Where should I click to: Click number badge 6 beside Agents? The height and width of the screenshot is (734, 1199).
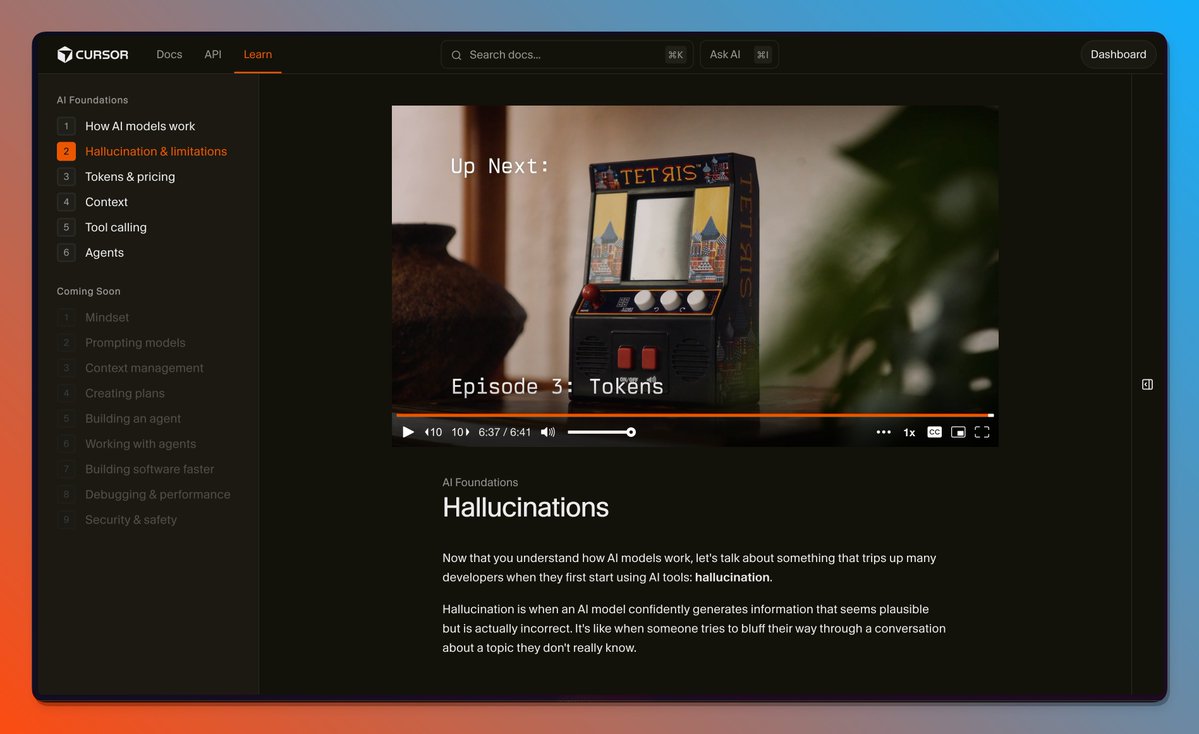click(x=66, y=252)
